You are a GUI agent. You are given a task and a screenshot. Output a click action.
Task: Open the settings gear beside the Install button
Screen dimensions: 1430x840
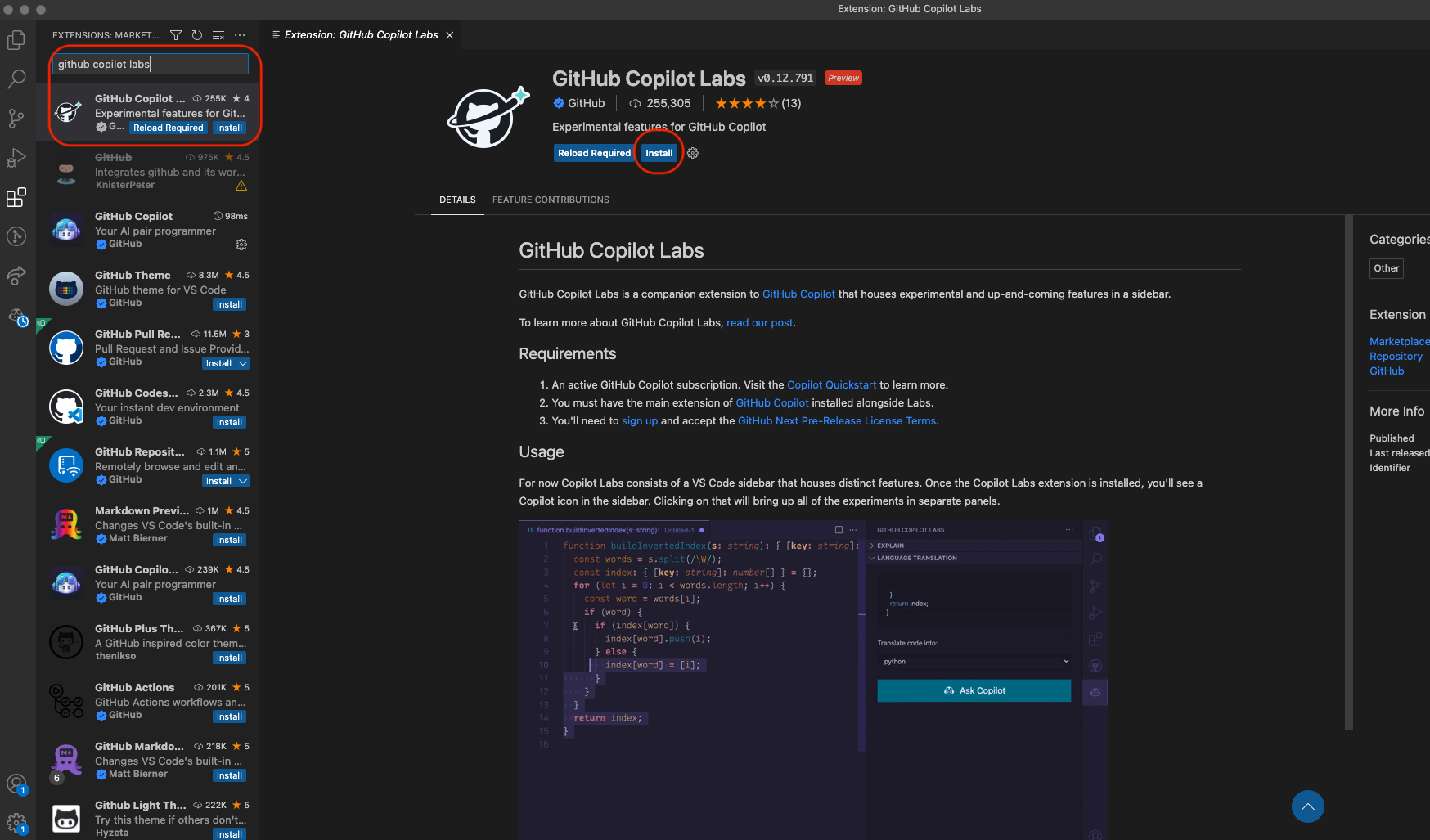point(692,153)
